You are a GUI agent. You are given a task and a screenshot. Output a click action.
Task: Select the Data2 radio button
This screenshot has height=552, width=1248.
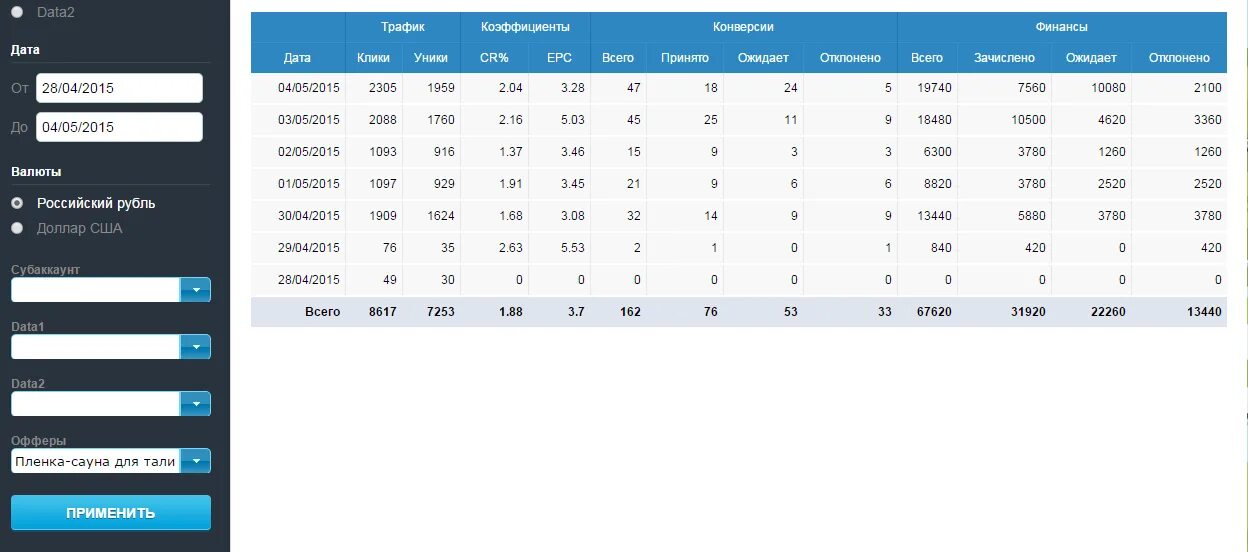click(x=17, y=12)
